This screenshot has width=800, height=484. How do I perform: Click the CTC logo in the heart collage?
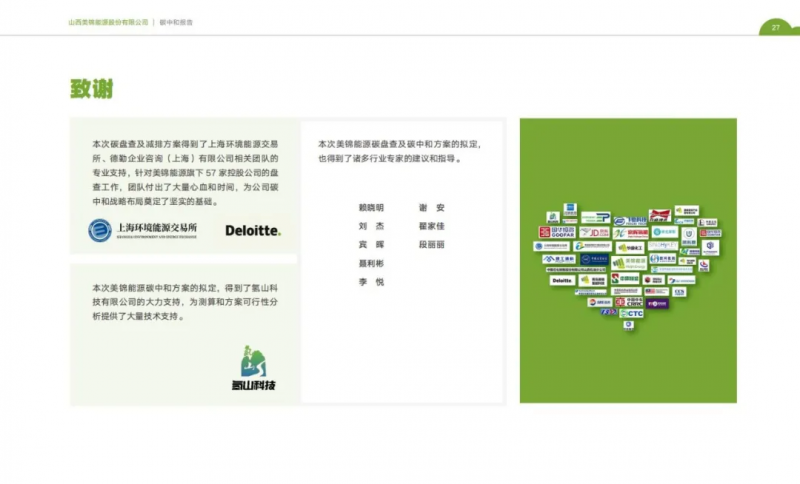[x=632, y=314]
